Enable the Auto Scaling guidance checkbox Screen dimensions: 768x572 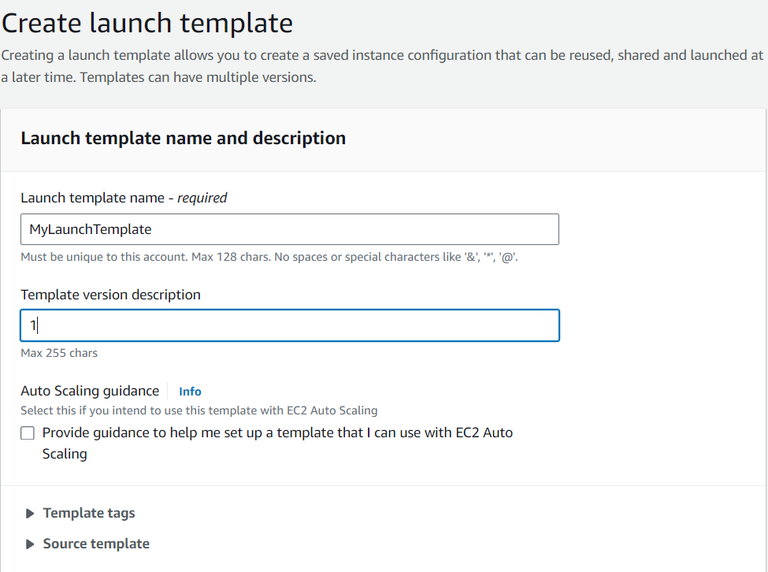tap(28, 433)
